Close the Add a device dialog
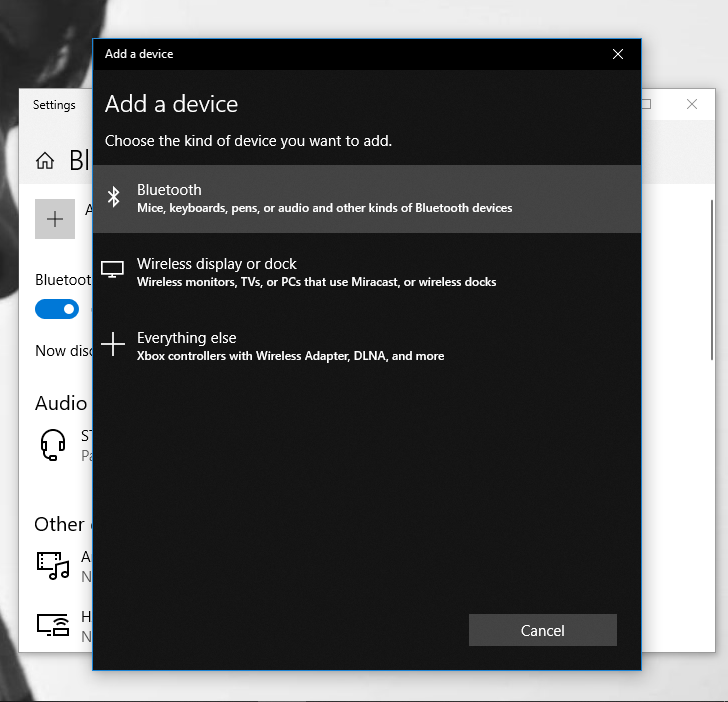The width and height of the screenshot is (728, 702). point(617,54)
